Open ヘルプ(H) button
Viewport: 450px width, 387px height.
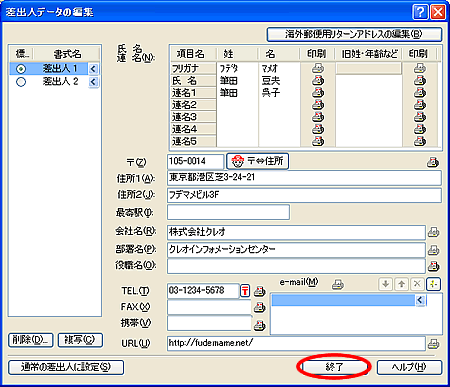click(x=409, y=367)
